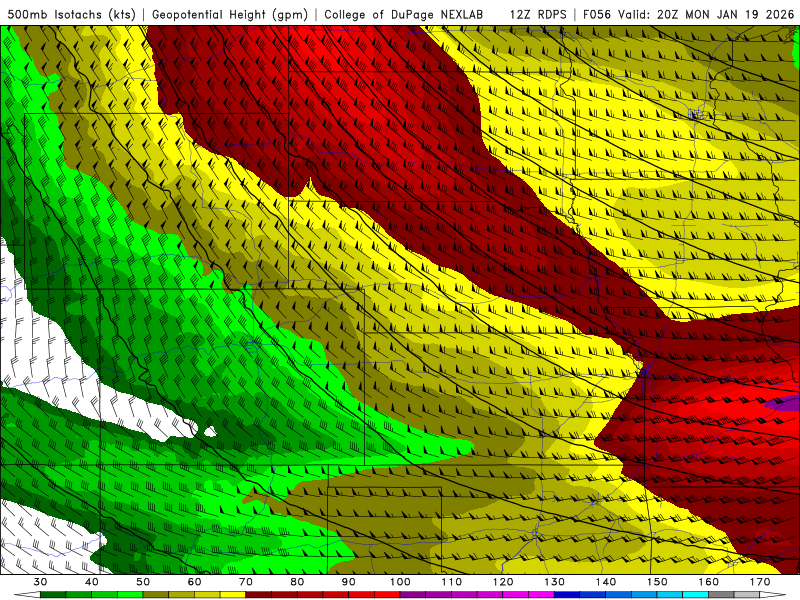Click the '70' legend number
This screenshot has height=600, width=800.
point(245,582)
